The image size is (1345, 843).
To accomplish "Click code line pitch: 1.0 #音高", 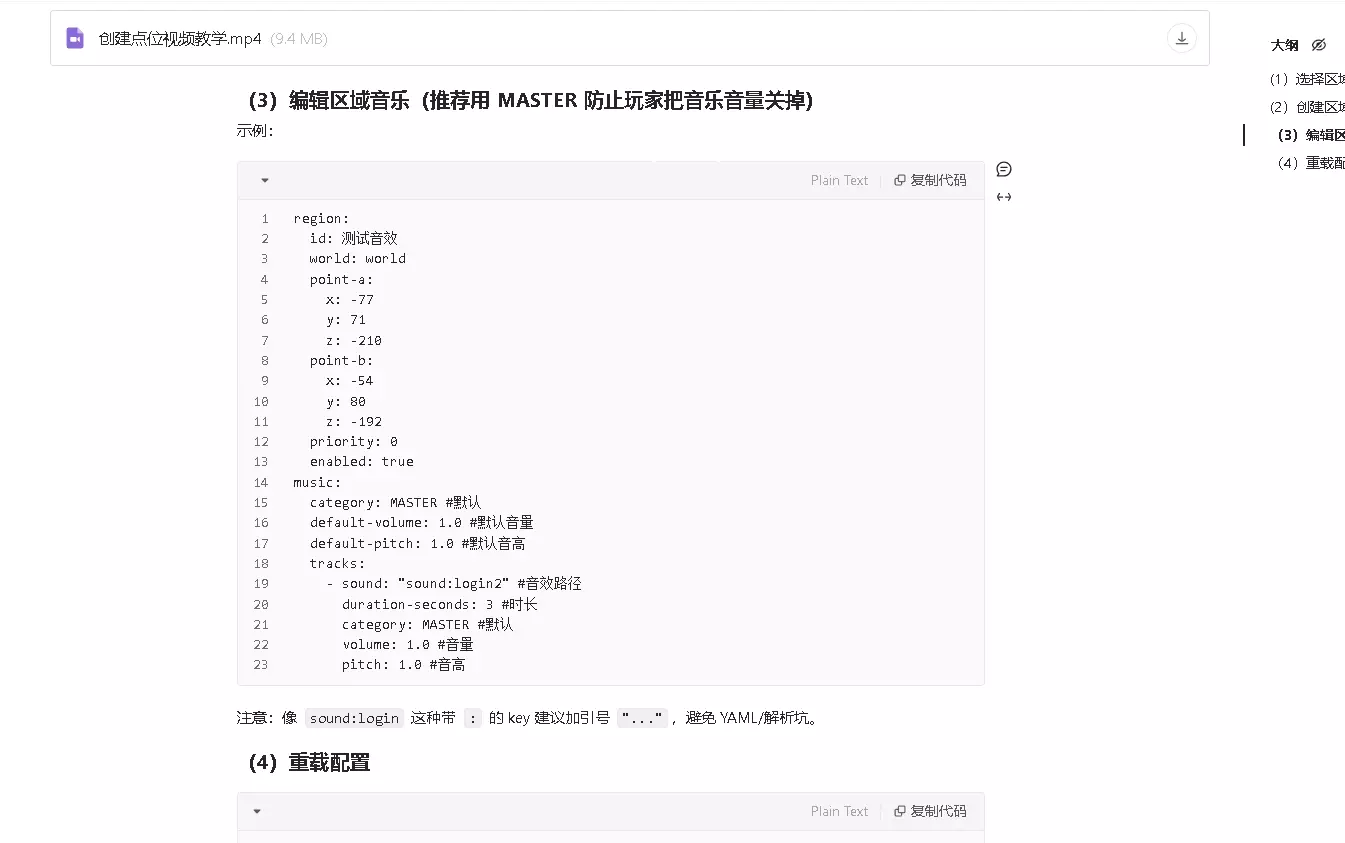I will point(403,664).
